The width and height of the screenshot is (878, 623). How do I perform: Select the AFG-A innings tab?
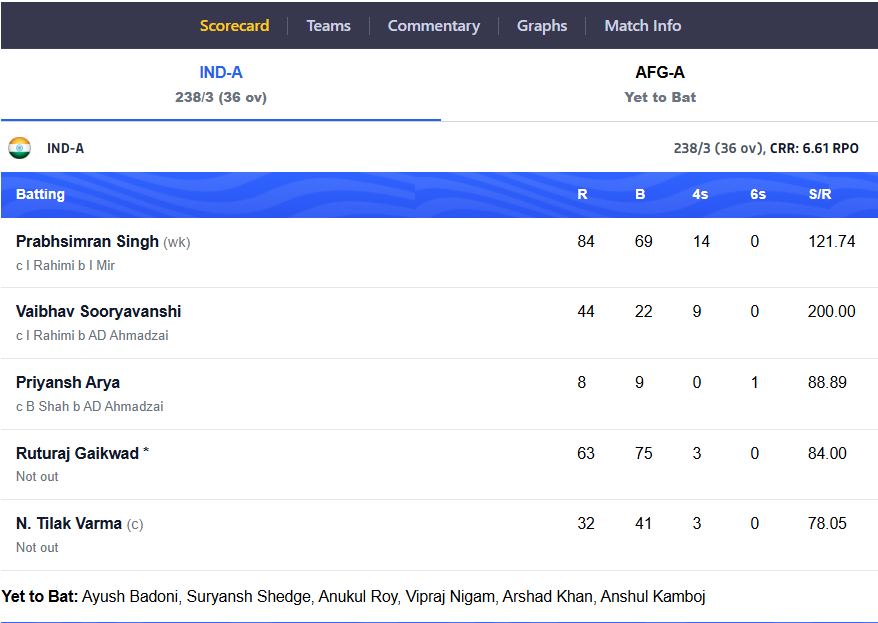660,85
